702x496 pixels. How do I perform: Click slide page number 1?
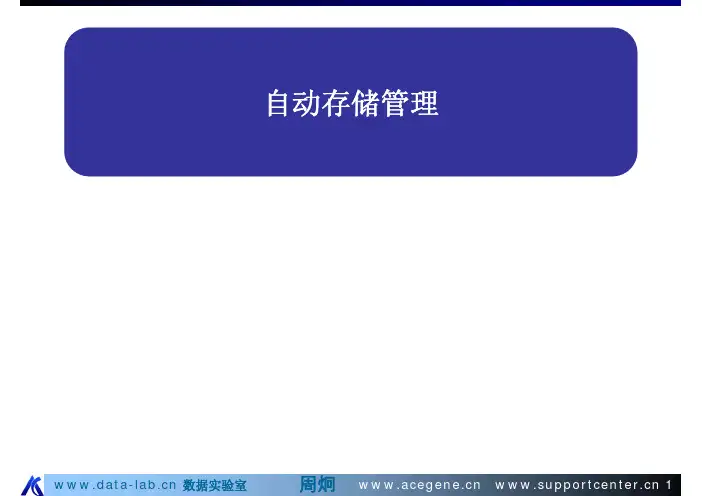click(668, 485)
